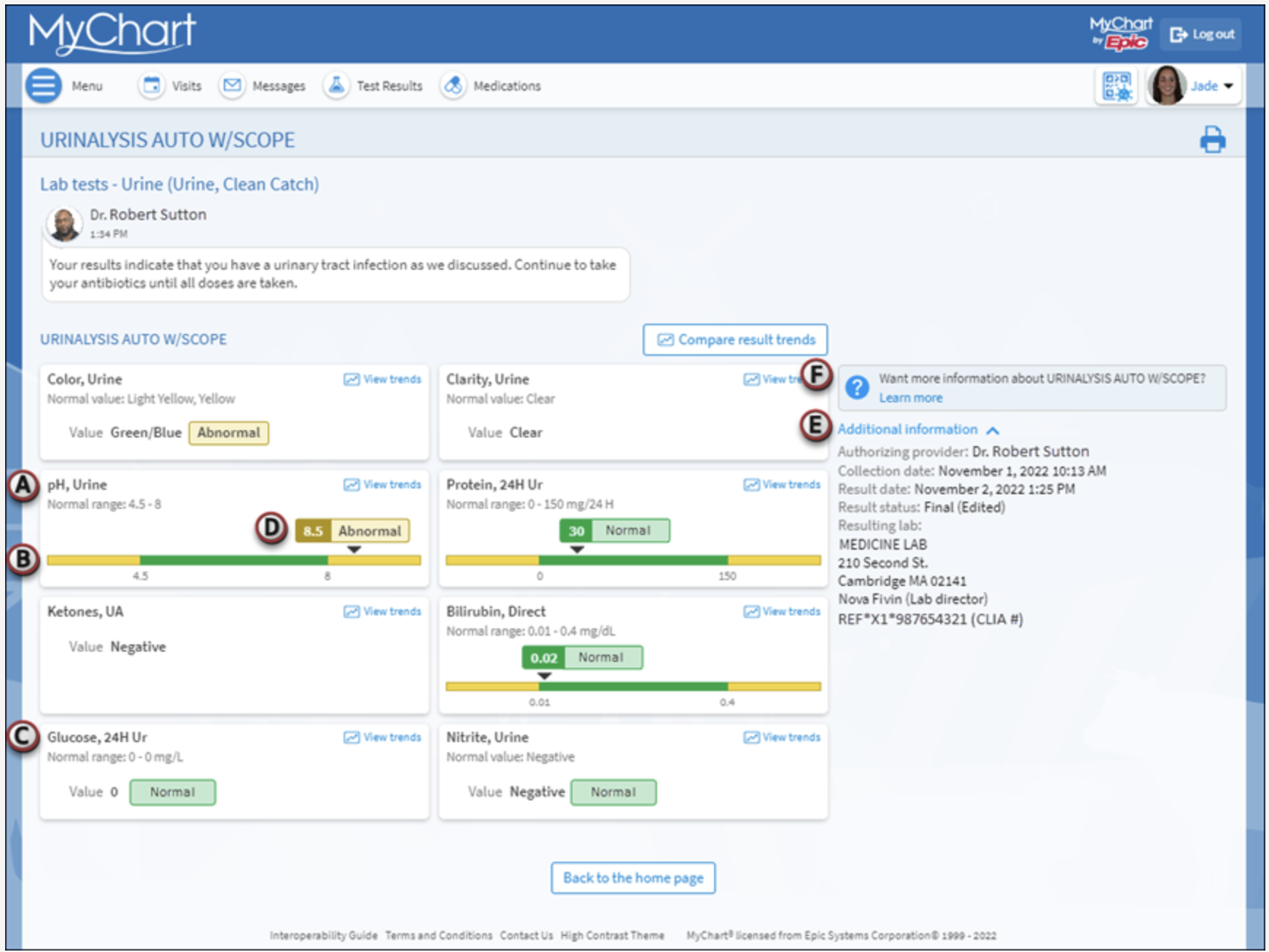View trends for Nitrite, Urine
Screen dimensions: 1269x952
[781, 737]
